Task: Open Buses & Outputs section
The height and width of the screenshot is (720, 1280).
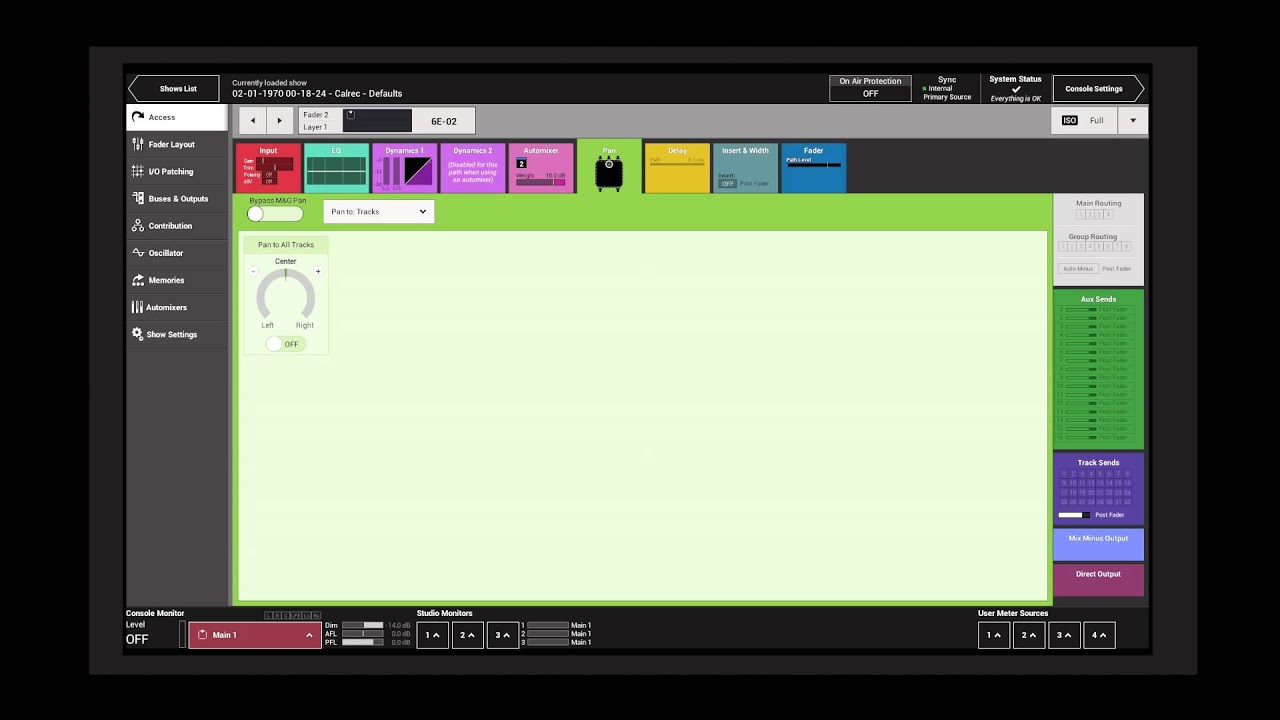Action: [x=177, y=198]
